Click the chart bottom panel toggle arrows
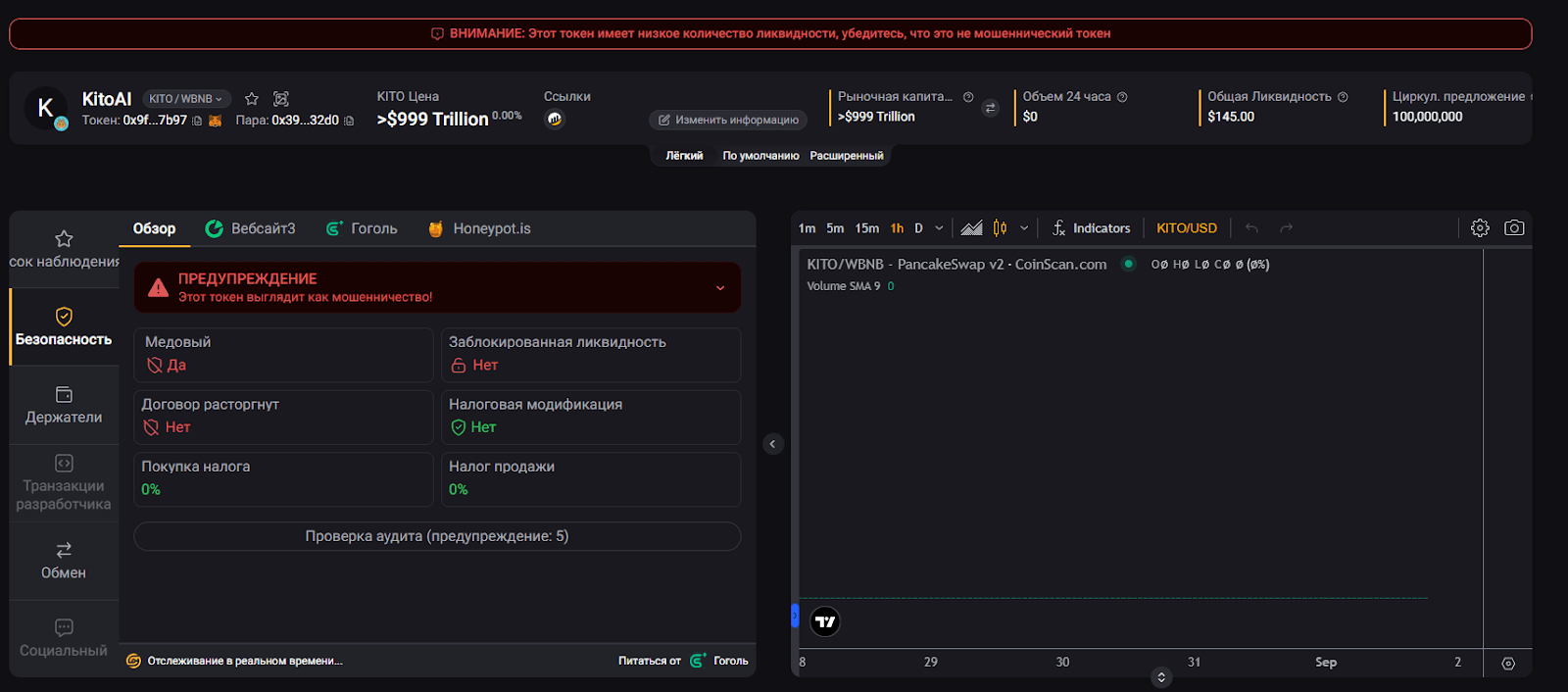Viewport: 1568px width, 692px height. pyautogui.click(x=1161, y=677)
